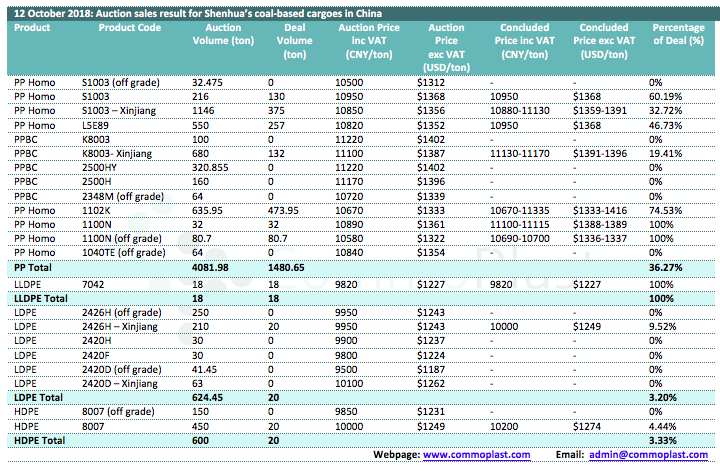This screenshot has height=471, width=720.
Task: Select the LLDPE Total row label
Action: coord(42,299)
